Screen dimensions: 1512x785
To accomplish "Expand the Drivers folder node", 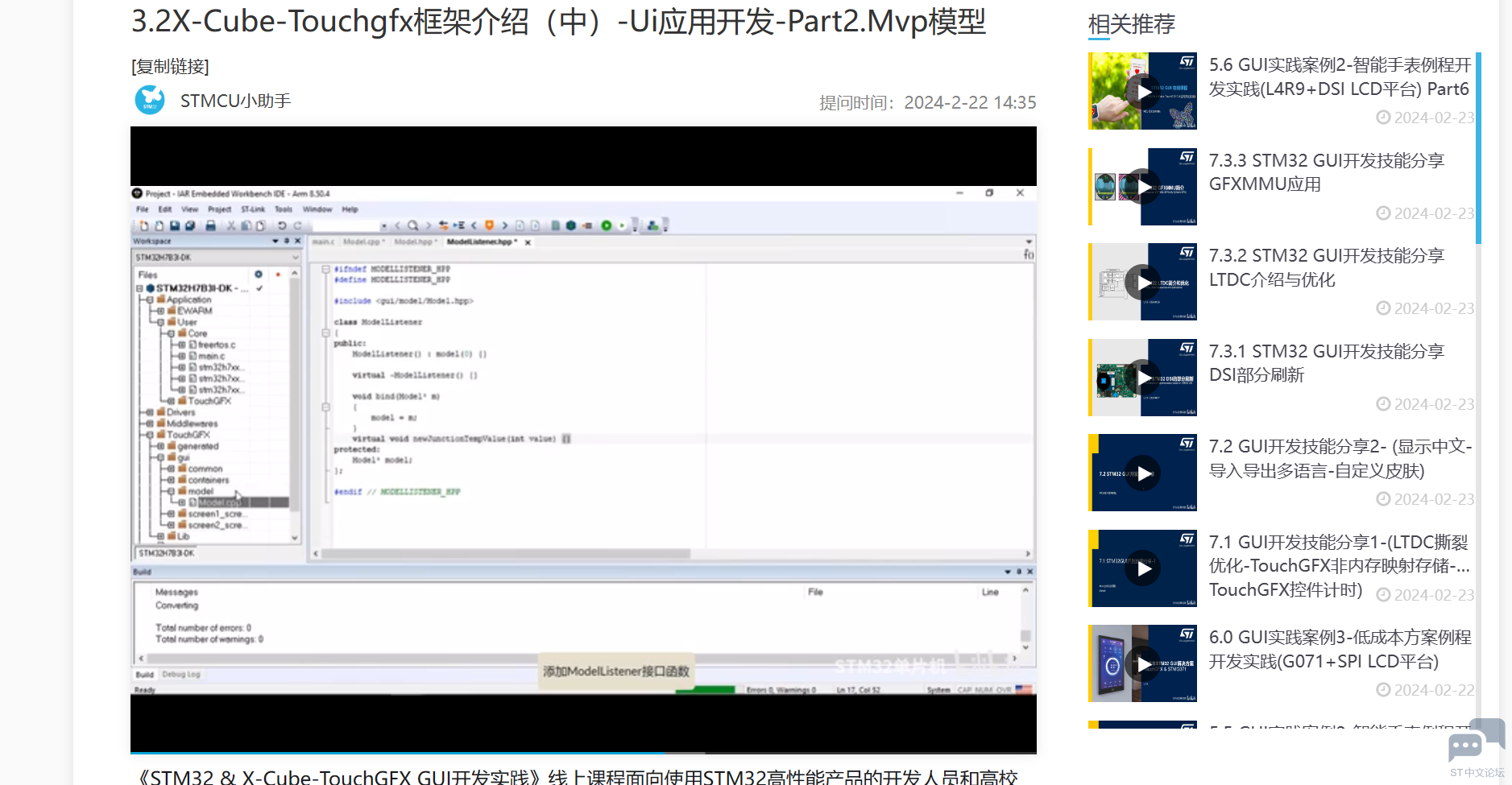I will [150, 412].
